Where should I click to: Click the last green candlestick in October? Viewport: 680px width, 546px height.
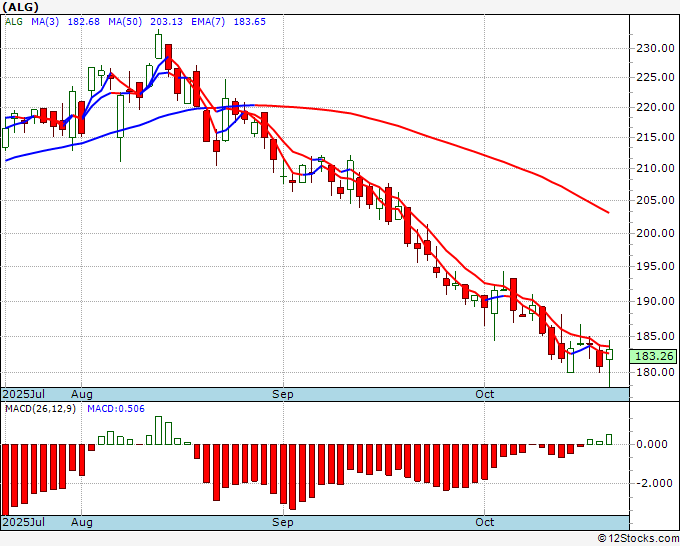[609, 354]
